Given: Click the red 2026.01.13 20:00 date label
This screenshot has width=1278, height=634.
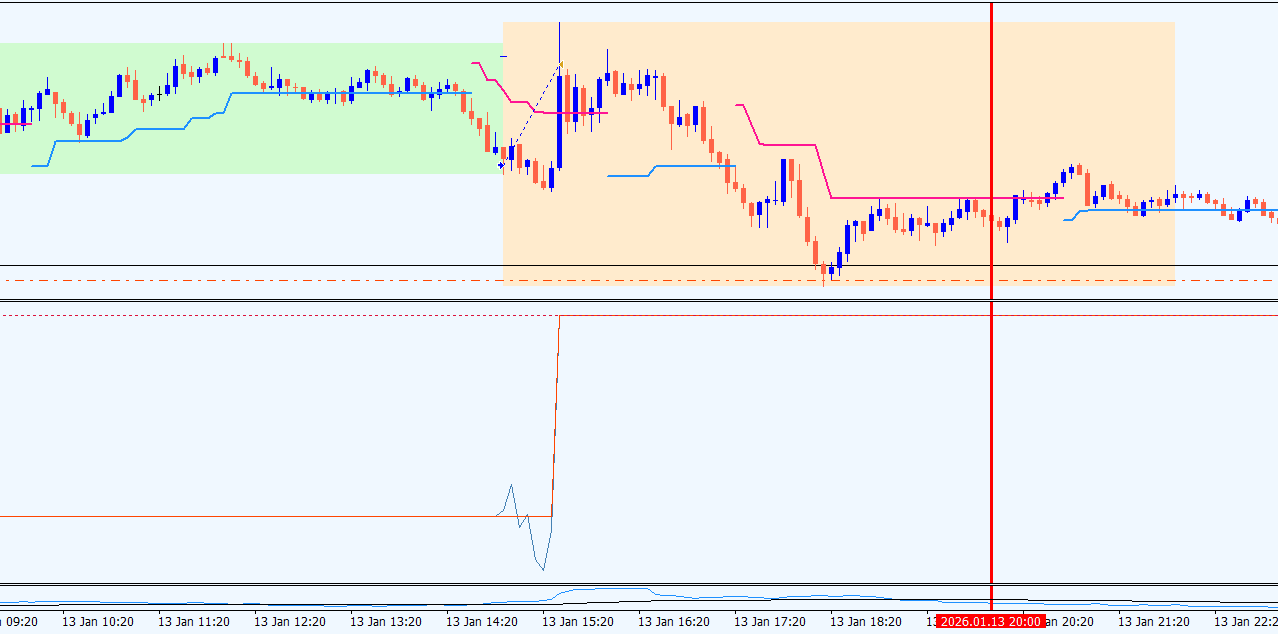Looking at the screenshot, I should 991,621.
